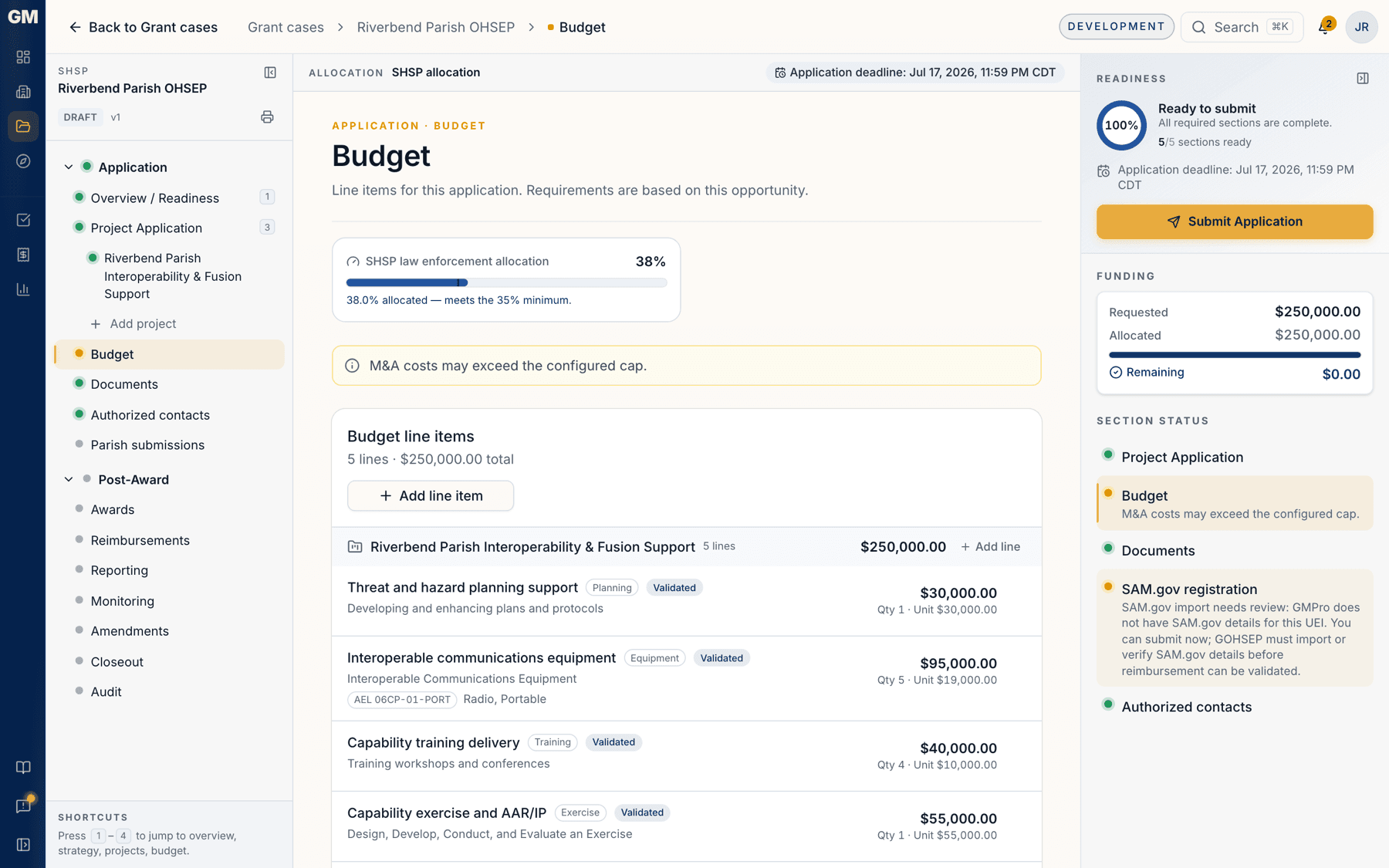
Task: Open Amendments under Post-Award
Action: 169,631
